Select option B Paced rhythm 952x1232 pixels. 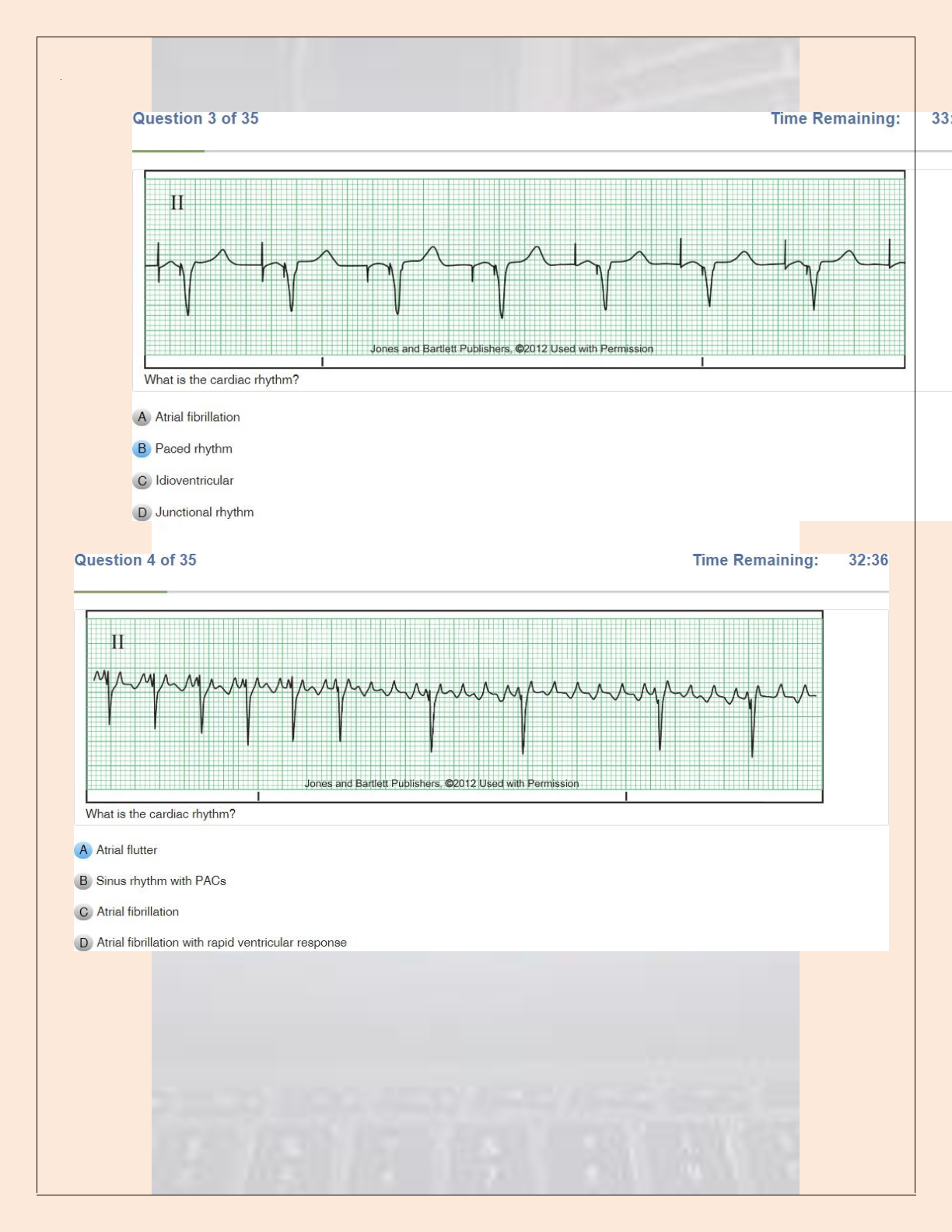pyautogui.click(x=142, y=449)
